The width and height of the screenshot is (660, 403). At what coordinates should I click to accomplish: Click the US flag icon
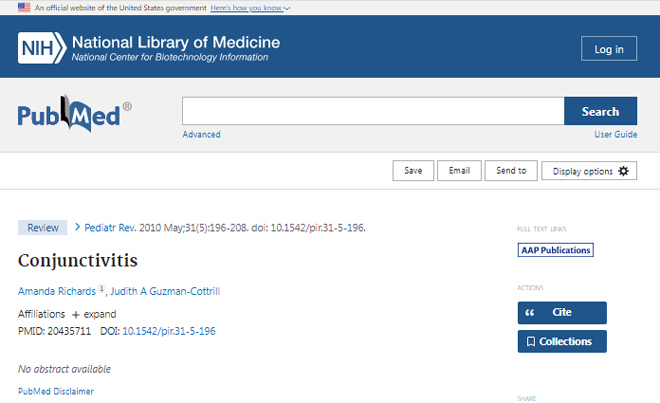click(24, 8)
